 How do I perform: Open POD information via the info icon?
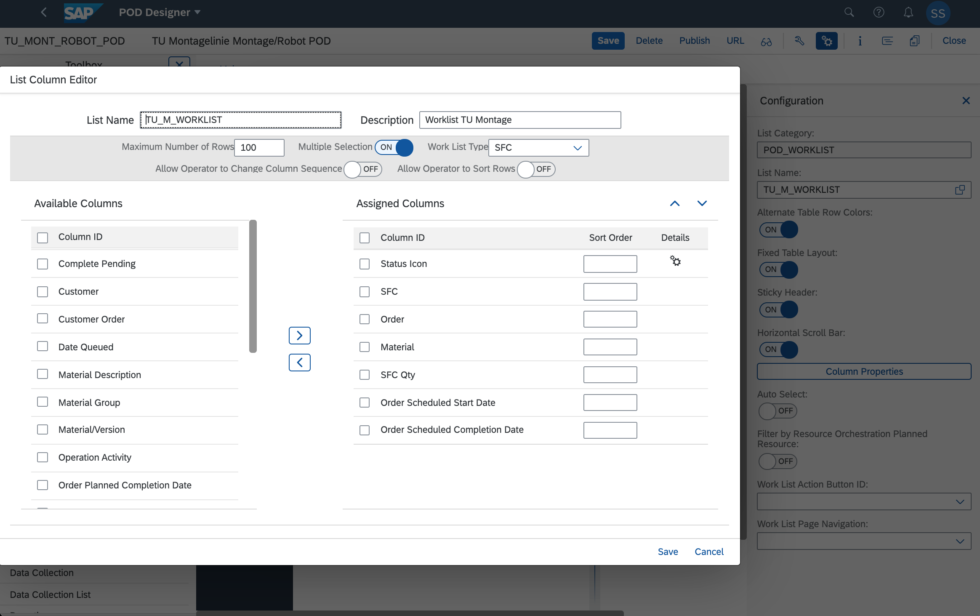tap(859, 40)
